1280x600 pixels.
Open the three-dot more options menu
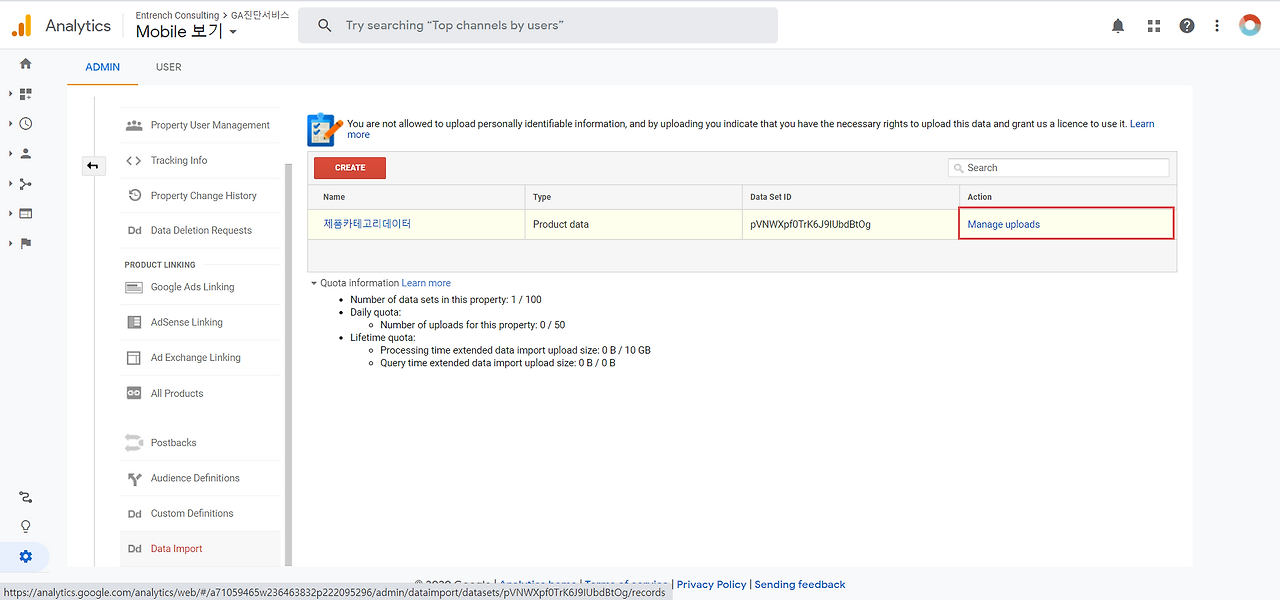coord(1217,26)
